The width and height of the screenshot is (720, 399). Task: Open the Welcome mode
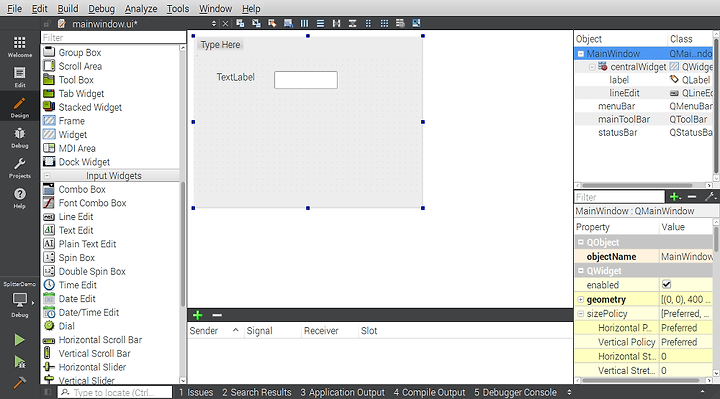20,47
